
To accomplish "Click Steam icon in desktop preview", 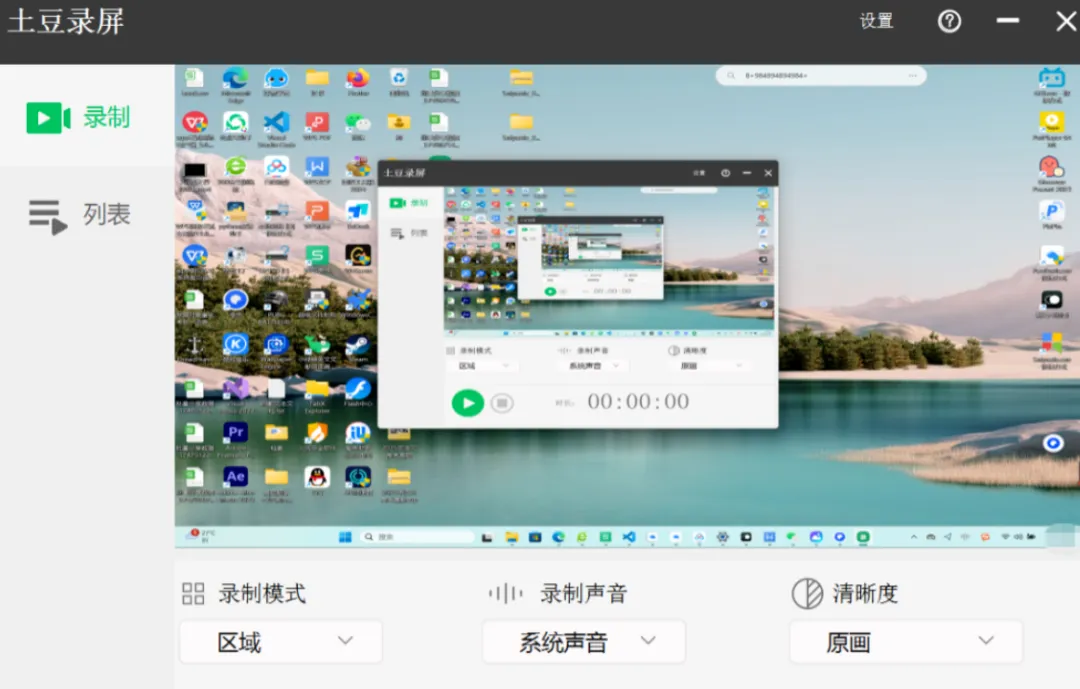I will (358, 344).
